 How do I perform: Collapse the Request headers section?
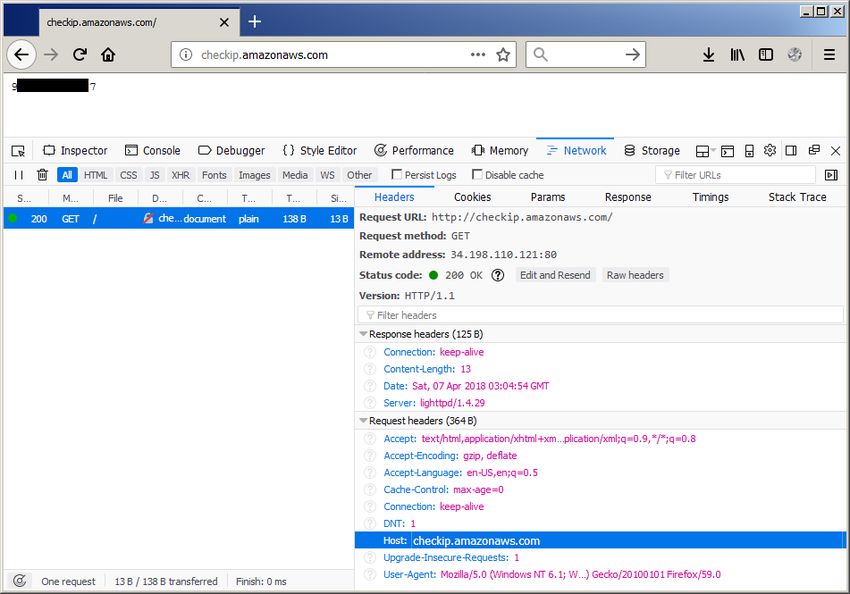pyautogui.click(x=363, y=421)
